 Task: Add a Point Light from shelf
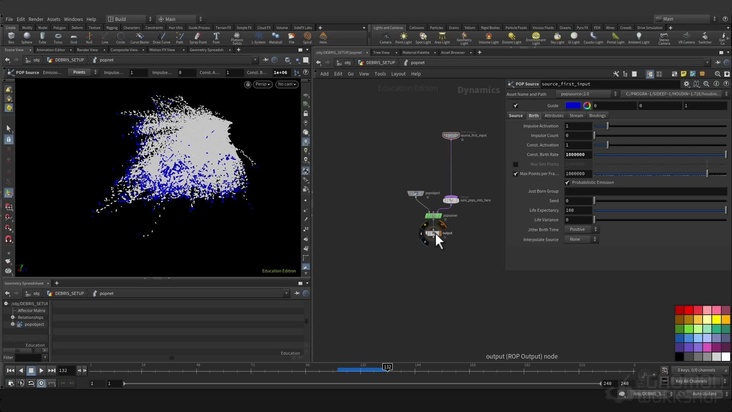pos(403,37)
